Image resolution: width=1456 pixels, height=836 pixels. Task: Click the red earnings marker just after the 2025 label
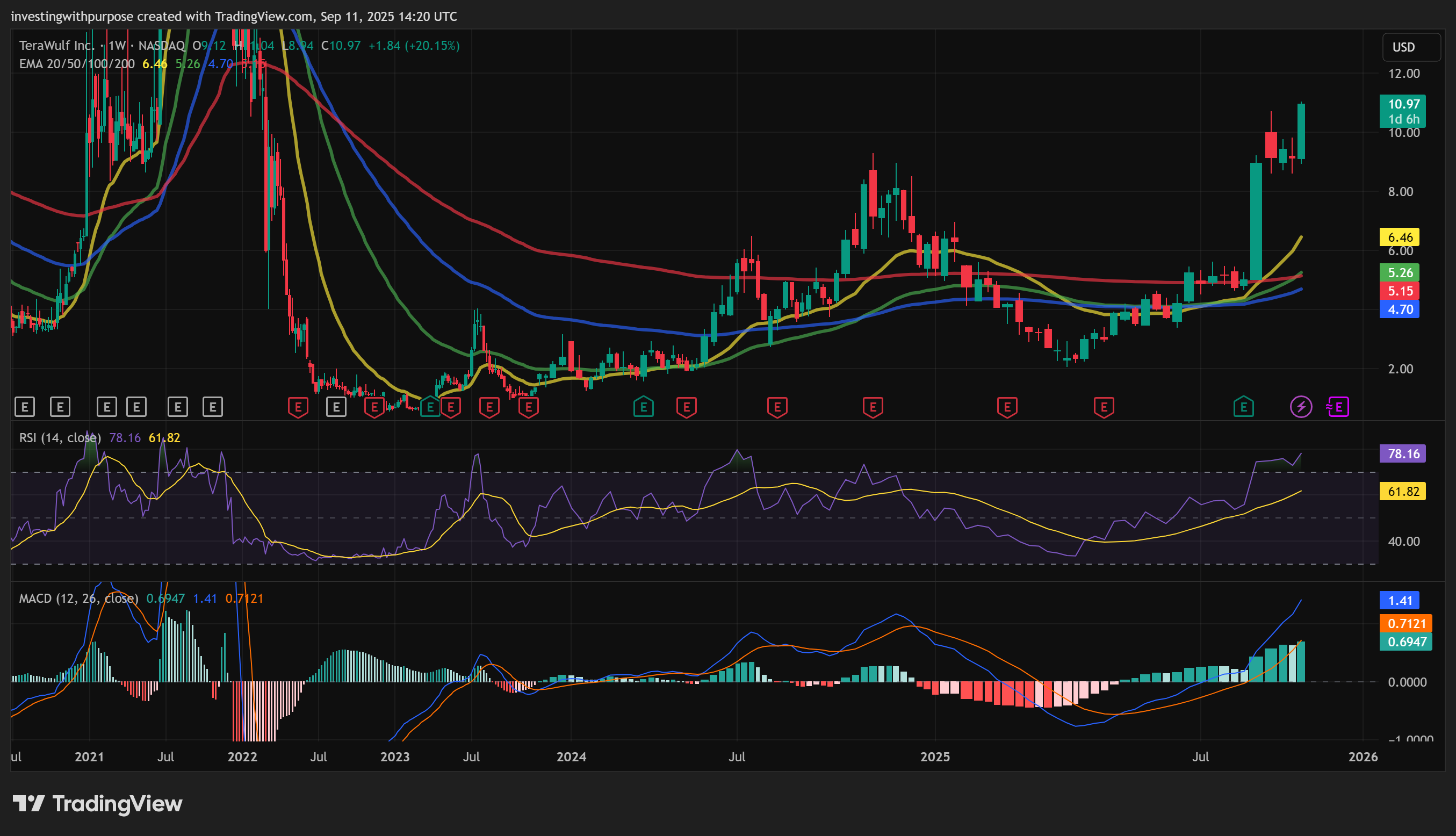tap(1007, 407)
